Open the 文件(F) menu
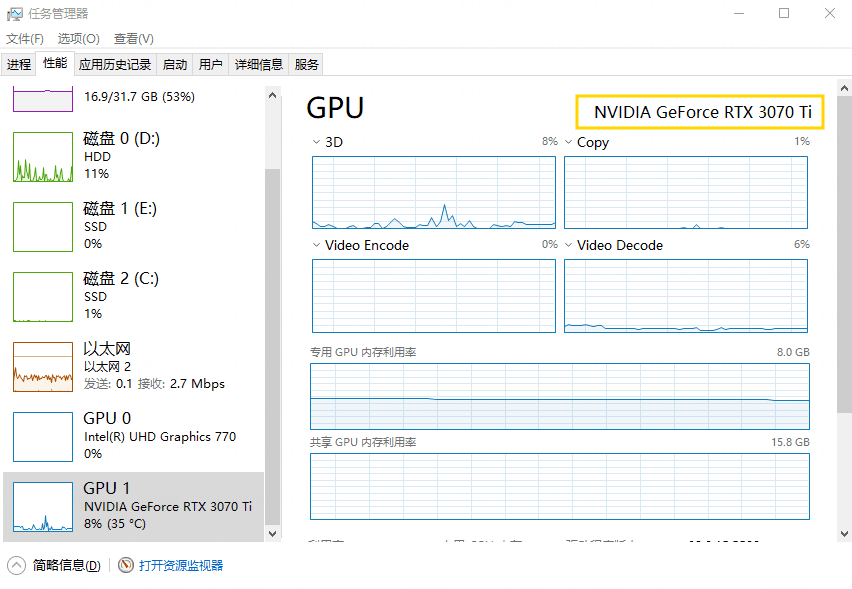This screenshot has width=852, height=589. 24,39
